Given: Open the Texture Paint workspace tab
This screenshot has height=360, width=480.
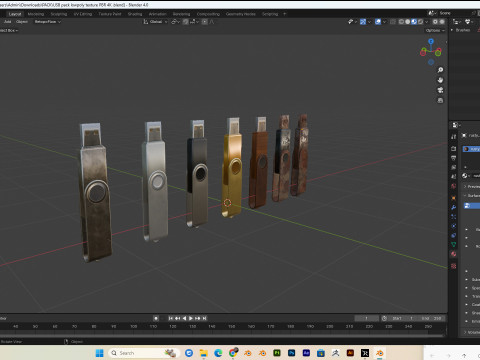Looking at the screenshot, I should pos(110,14).
